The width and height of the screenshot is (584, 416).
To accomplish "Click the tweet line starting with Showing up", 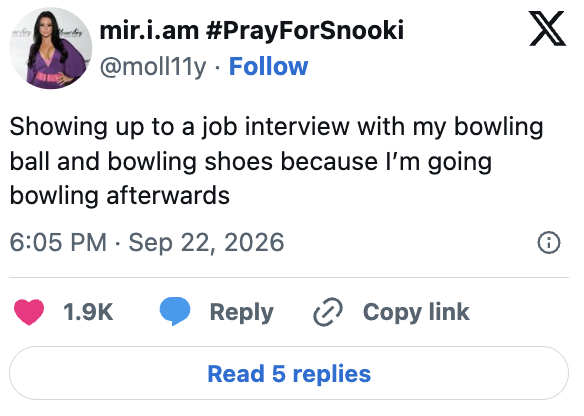I will (x=276, y=128).
